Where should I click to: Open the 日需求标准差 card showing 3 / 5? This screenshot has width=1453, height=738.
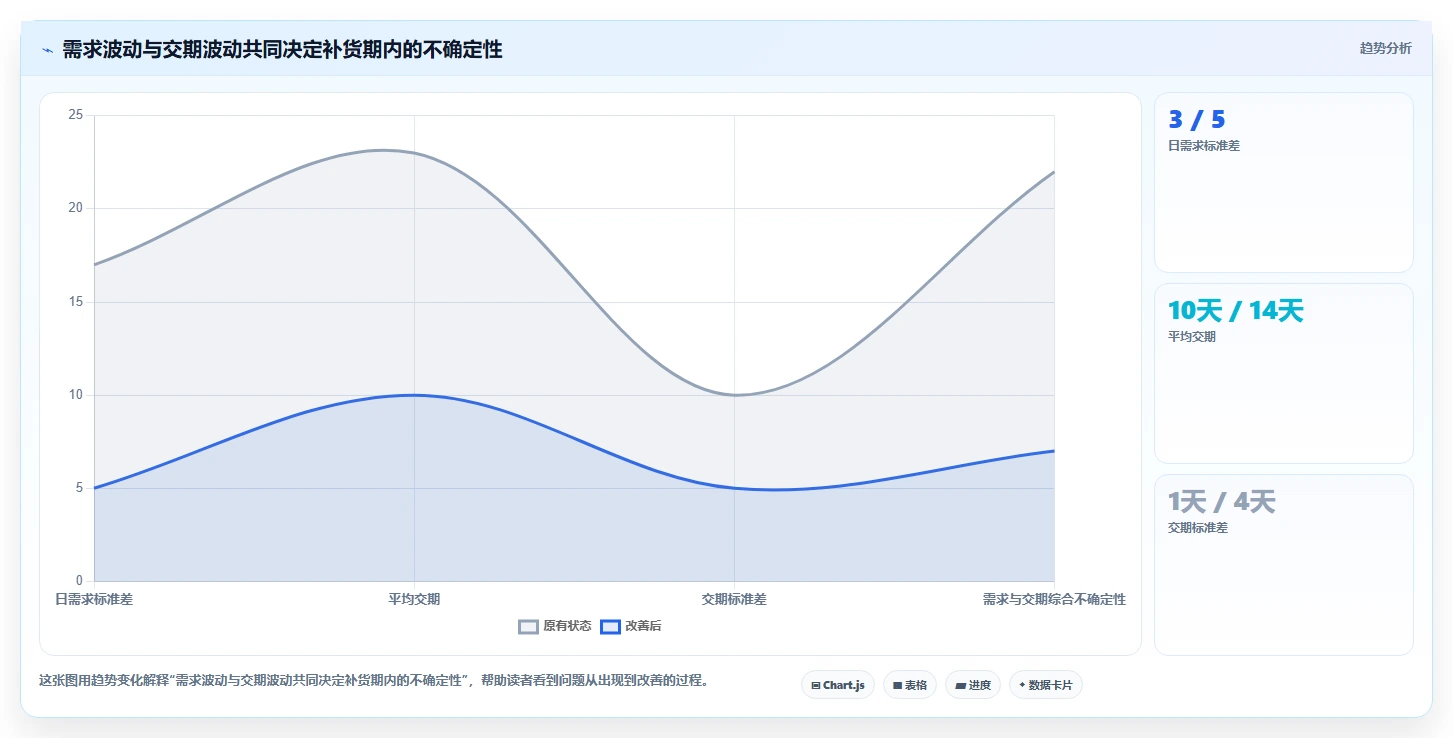point(1284,182)
